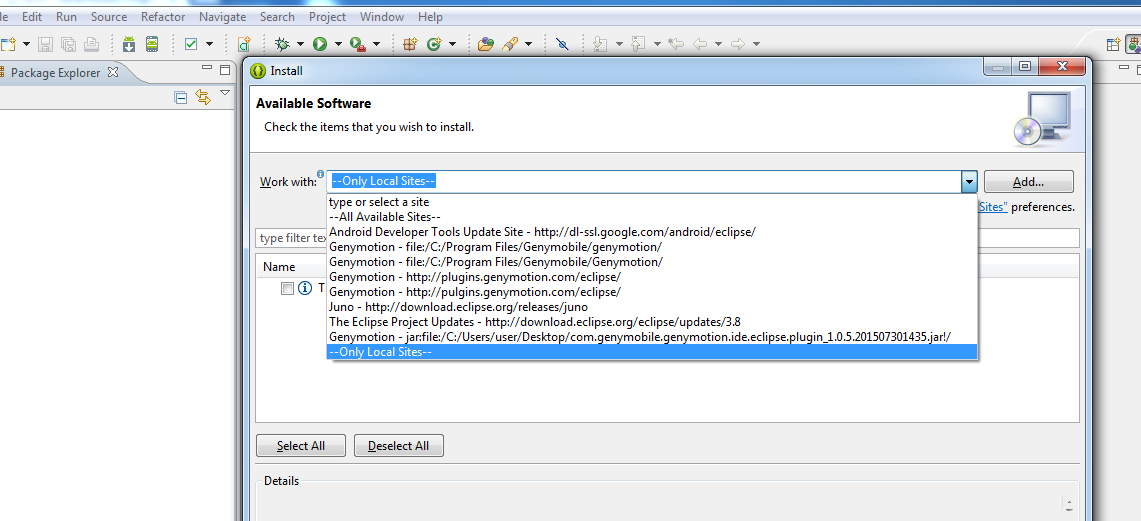Screen dimensions: 1141x521
Task: Click the Print toolbar icon
Action: click(91, 44)
